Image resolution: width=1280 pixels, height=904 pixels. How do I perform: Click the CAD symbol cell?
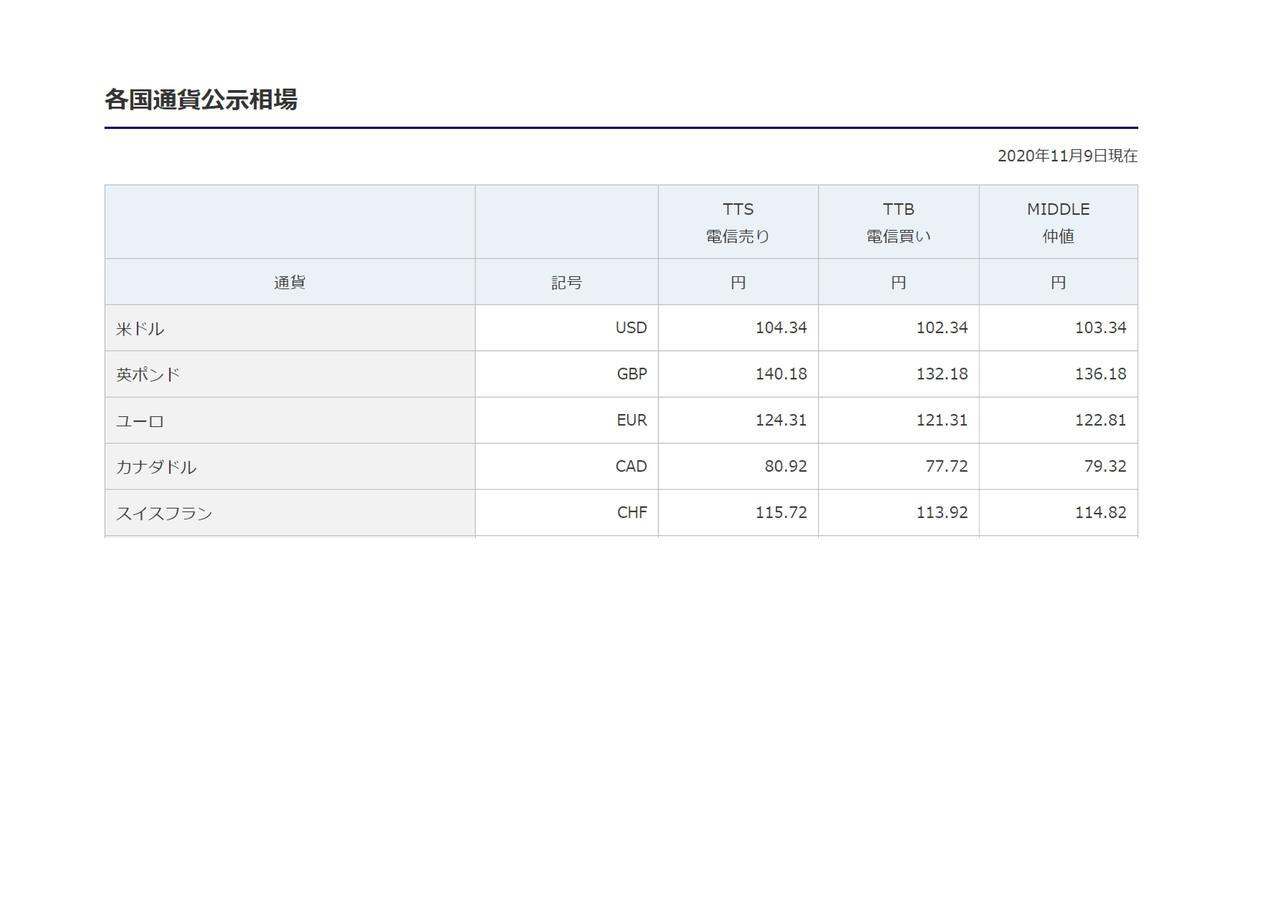pyautogui.click(x=566, y=466)
